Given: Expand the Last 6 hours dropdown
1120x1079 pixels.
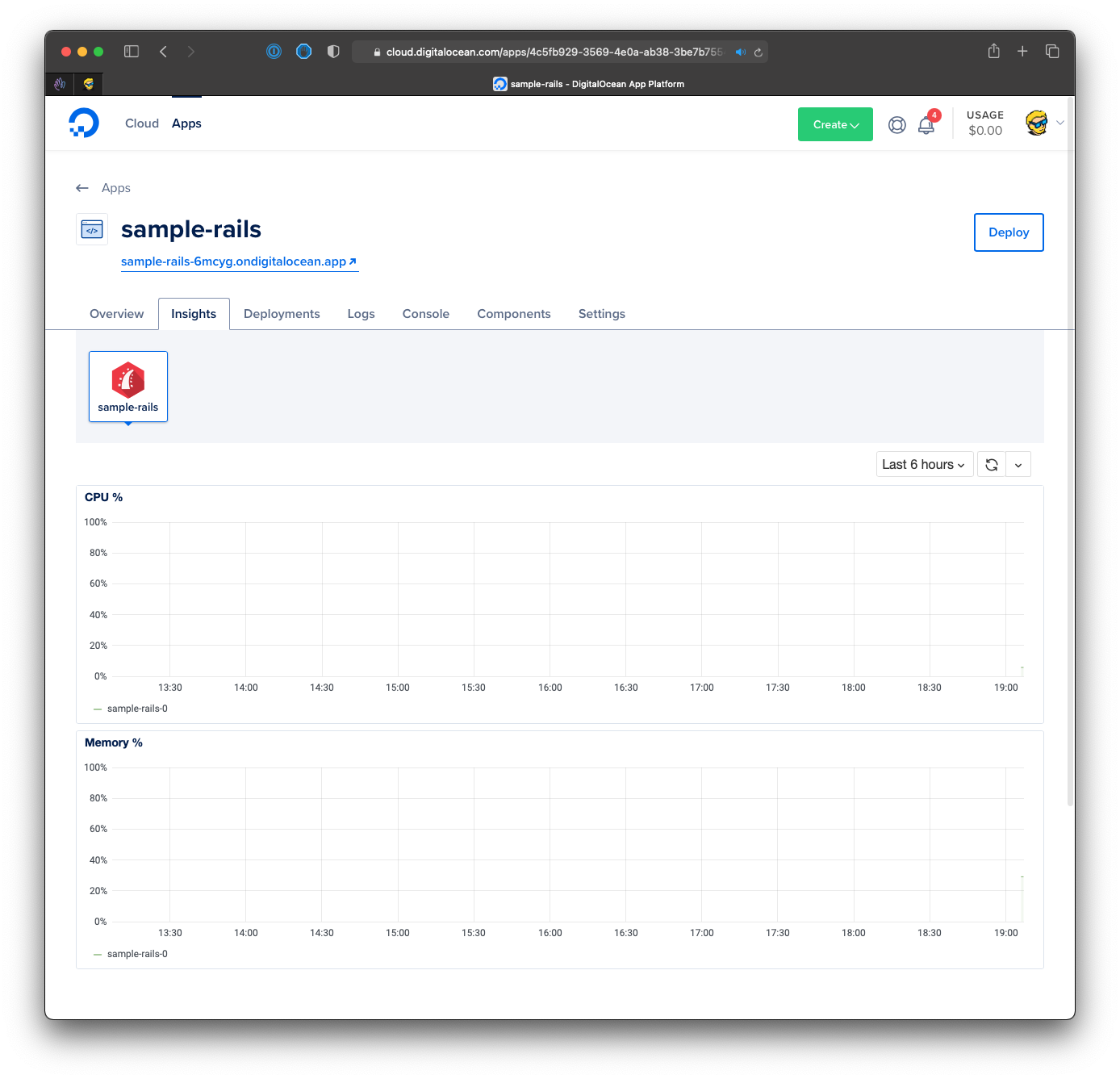Looking at the screenshot, I should tap(924, 465).
